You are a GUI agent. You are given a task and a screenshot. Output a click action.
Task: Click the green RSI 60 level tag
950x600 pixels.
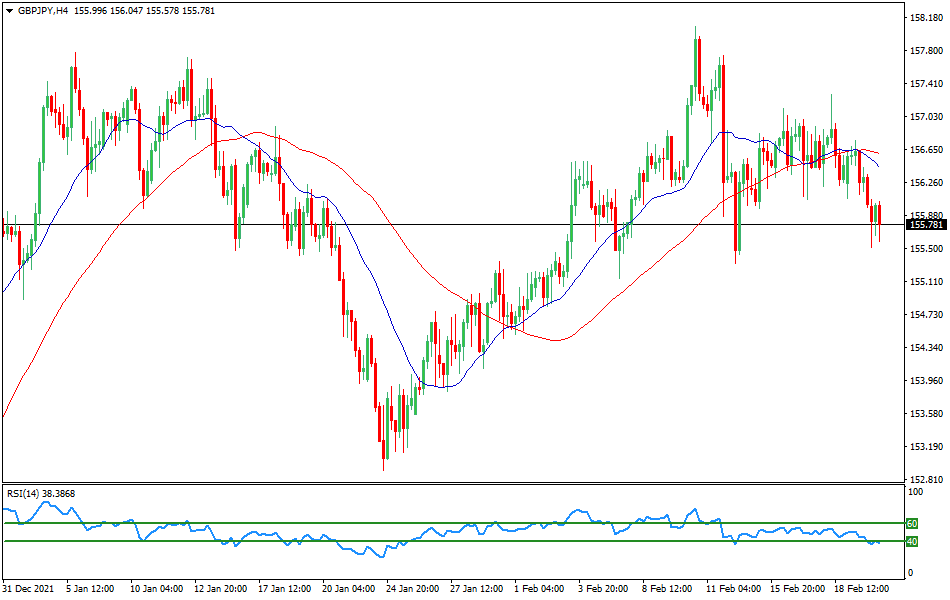point(912,524)
